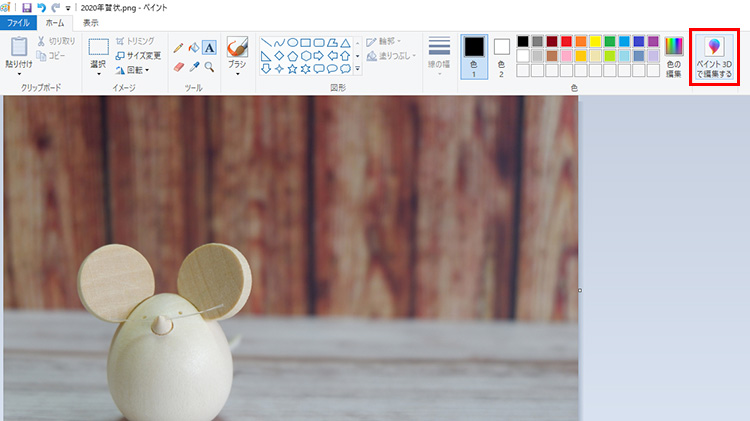The width and height of the screenshot is (750, 421).
Task: Undo using the quick access arrow
Action: (41, 6)
